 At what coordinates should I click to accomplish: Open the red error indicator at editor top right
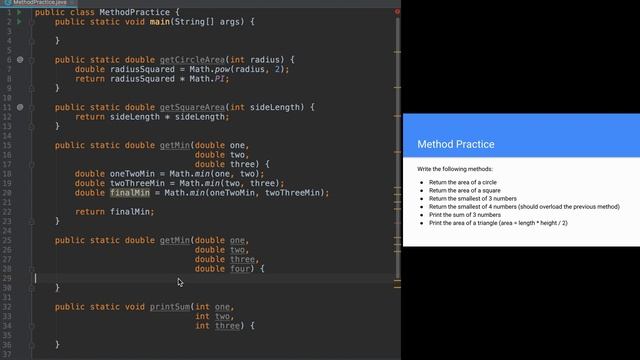pos(397,12)
